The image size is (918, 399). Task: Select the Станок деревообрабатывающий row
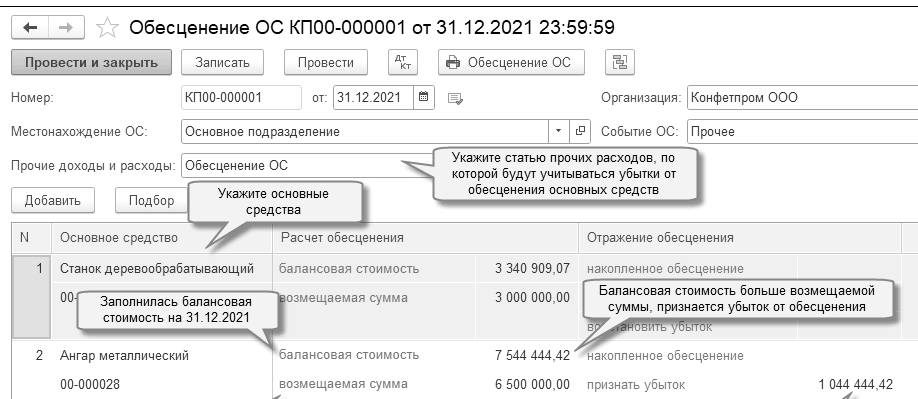click(x=157, y=269)
